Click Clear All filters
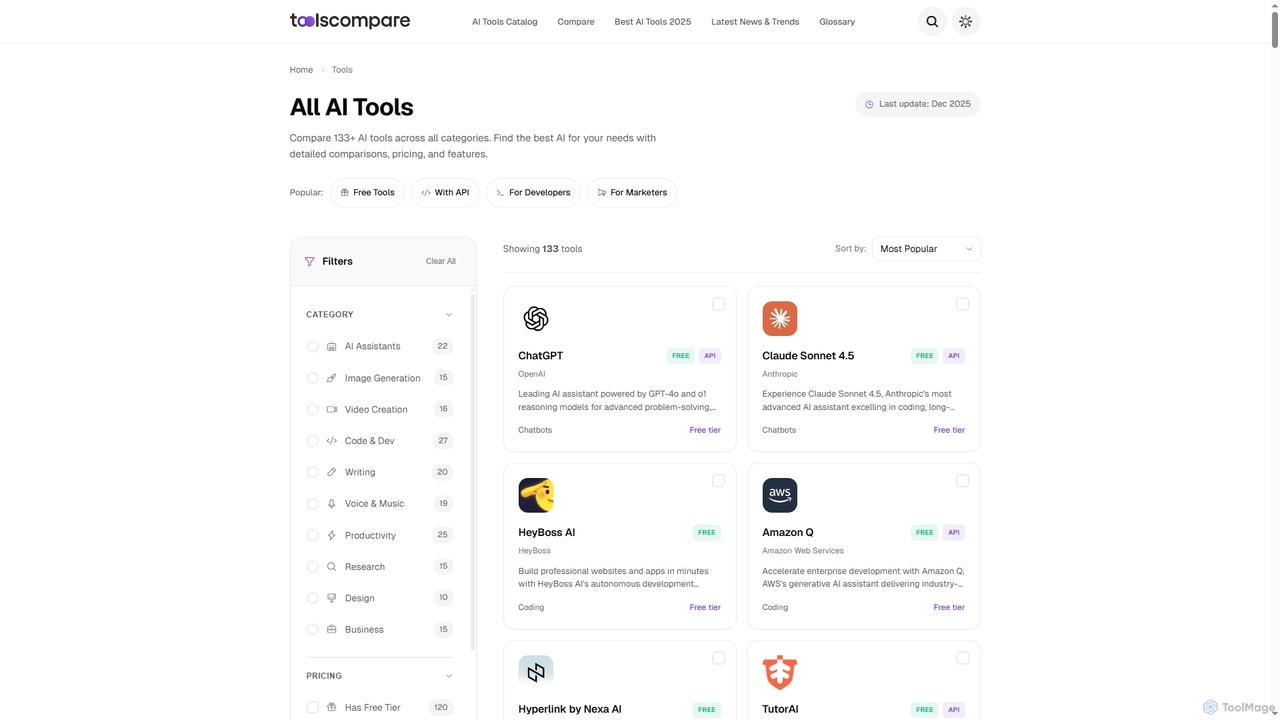The height and width of the screenshot is (720, 1280). click(441, 261)
